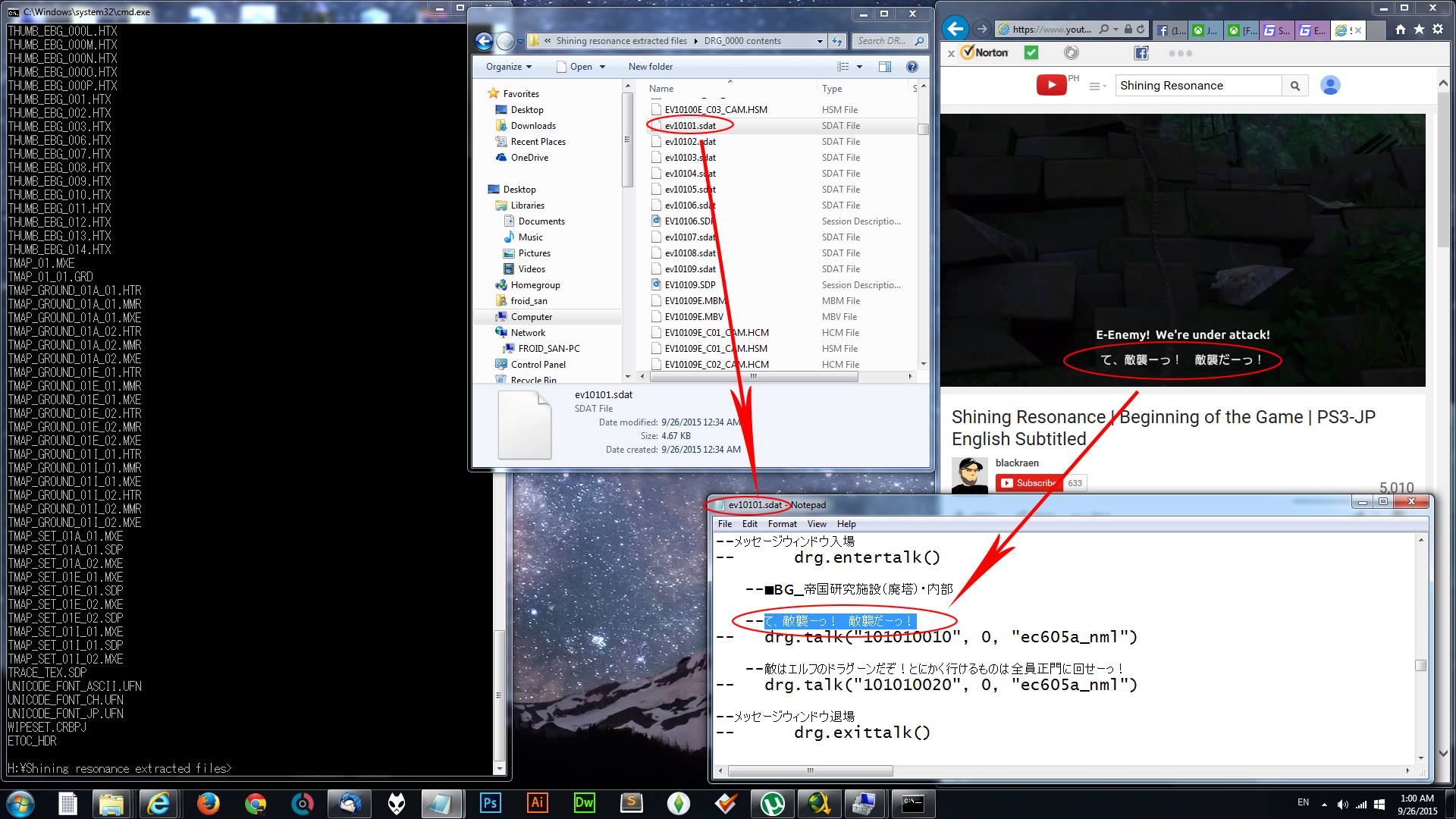Viewport: 1456px width, 819px height.
Task: Launch Firefox from the taskbar
Action: [x=208, y=802]
